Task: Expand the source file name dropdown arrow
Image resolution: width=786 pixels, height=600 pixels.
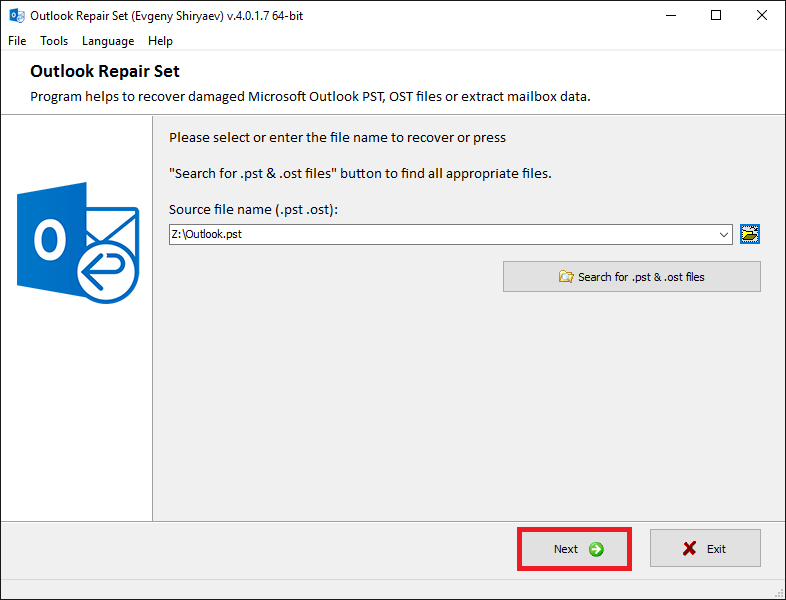Action: click(723, 235)
